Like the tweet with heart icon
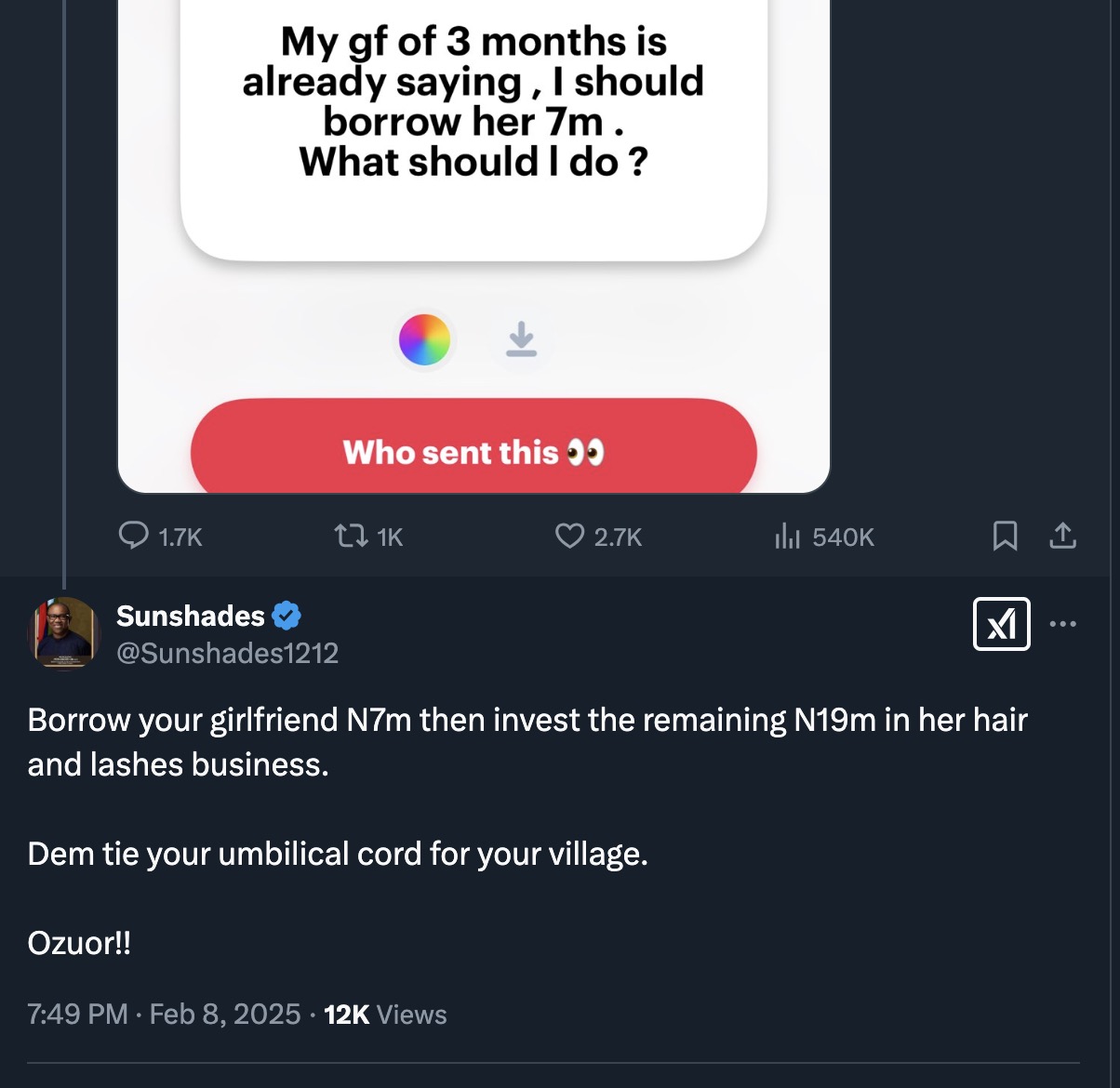 point(569,536)
